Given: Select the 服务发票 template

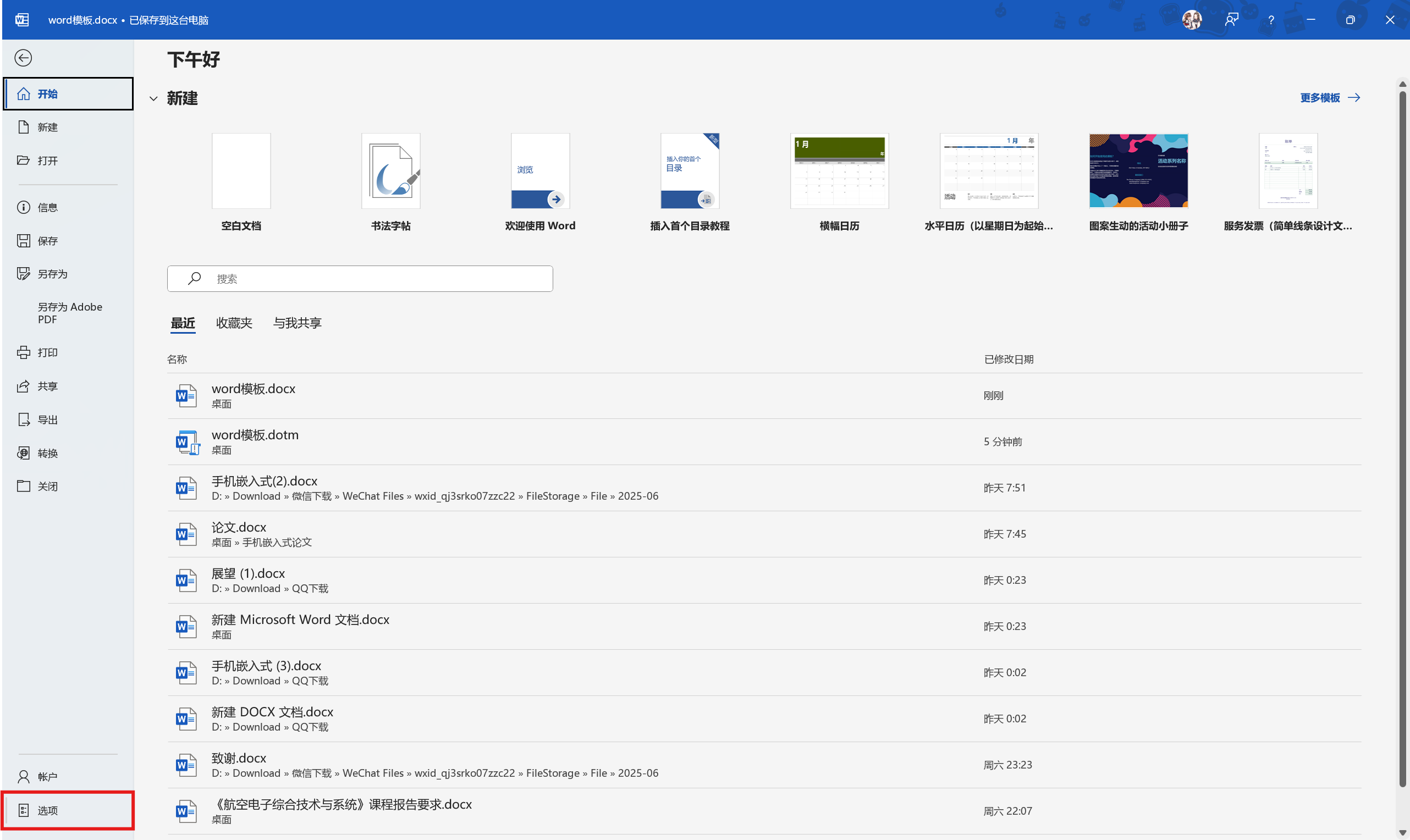Looking at the screenshot, I should [1288, 183].
